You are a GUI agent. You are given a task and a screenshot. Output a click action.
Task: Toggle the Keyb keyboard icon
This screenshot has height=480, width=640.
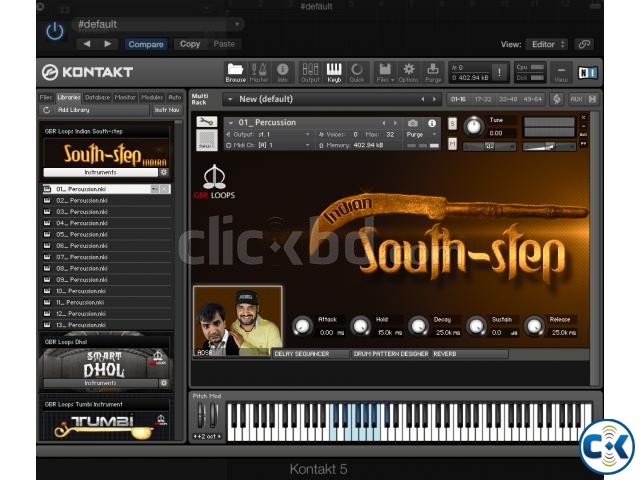point(334,73)
